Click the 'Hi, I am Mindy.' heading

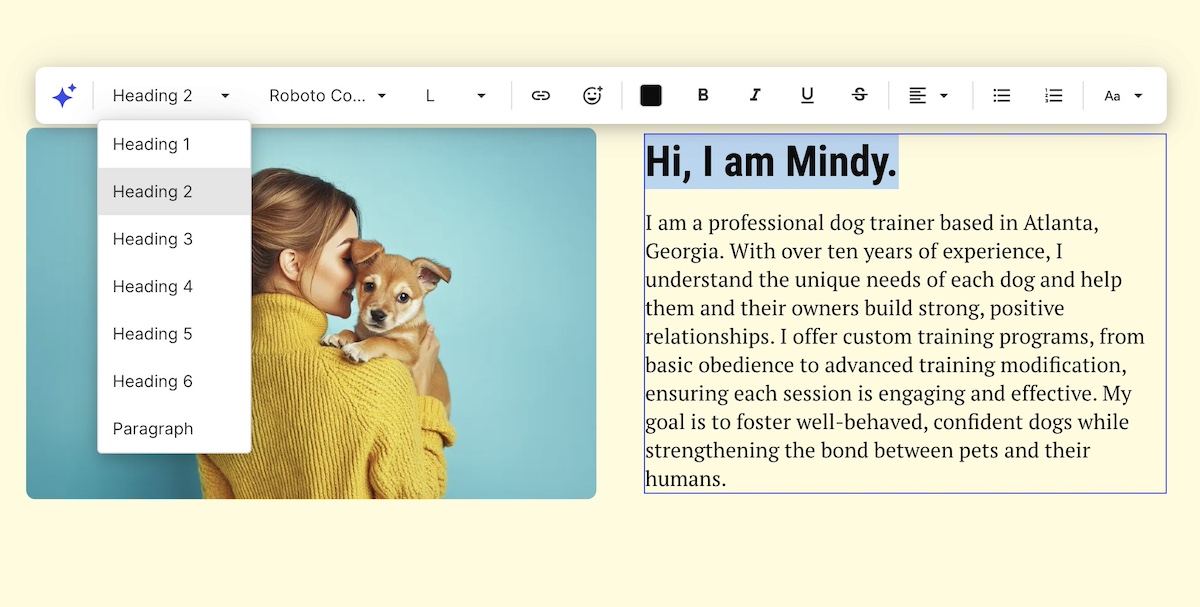click(x=771, y=162)
